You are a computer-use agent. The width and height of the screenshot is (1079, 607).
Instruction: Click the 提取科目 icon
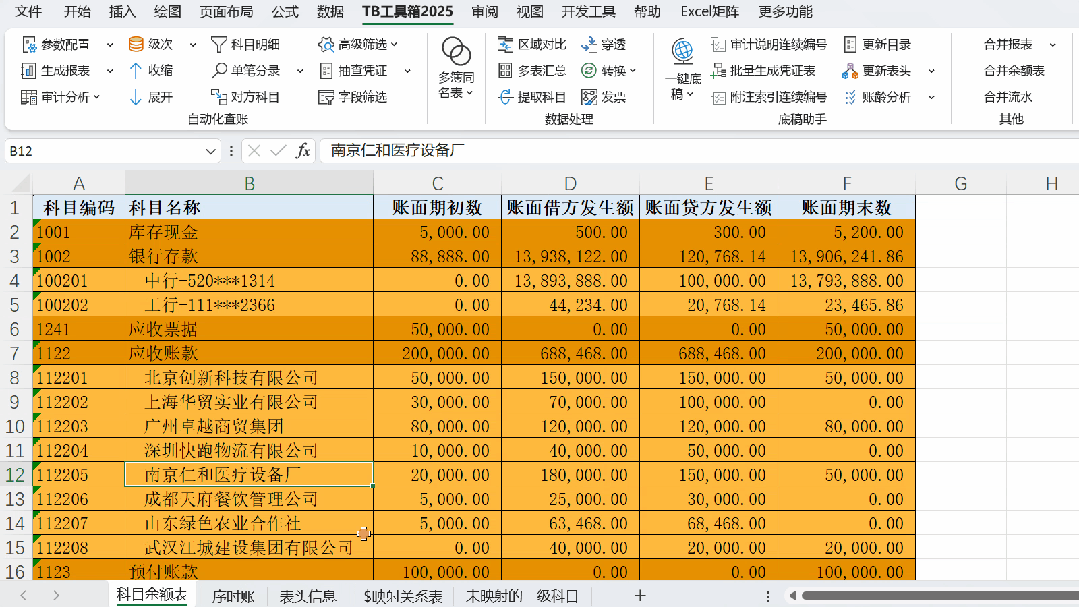click(506, 97)
